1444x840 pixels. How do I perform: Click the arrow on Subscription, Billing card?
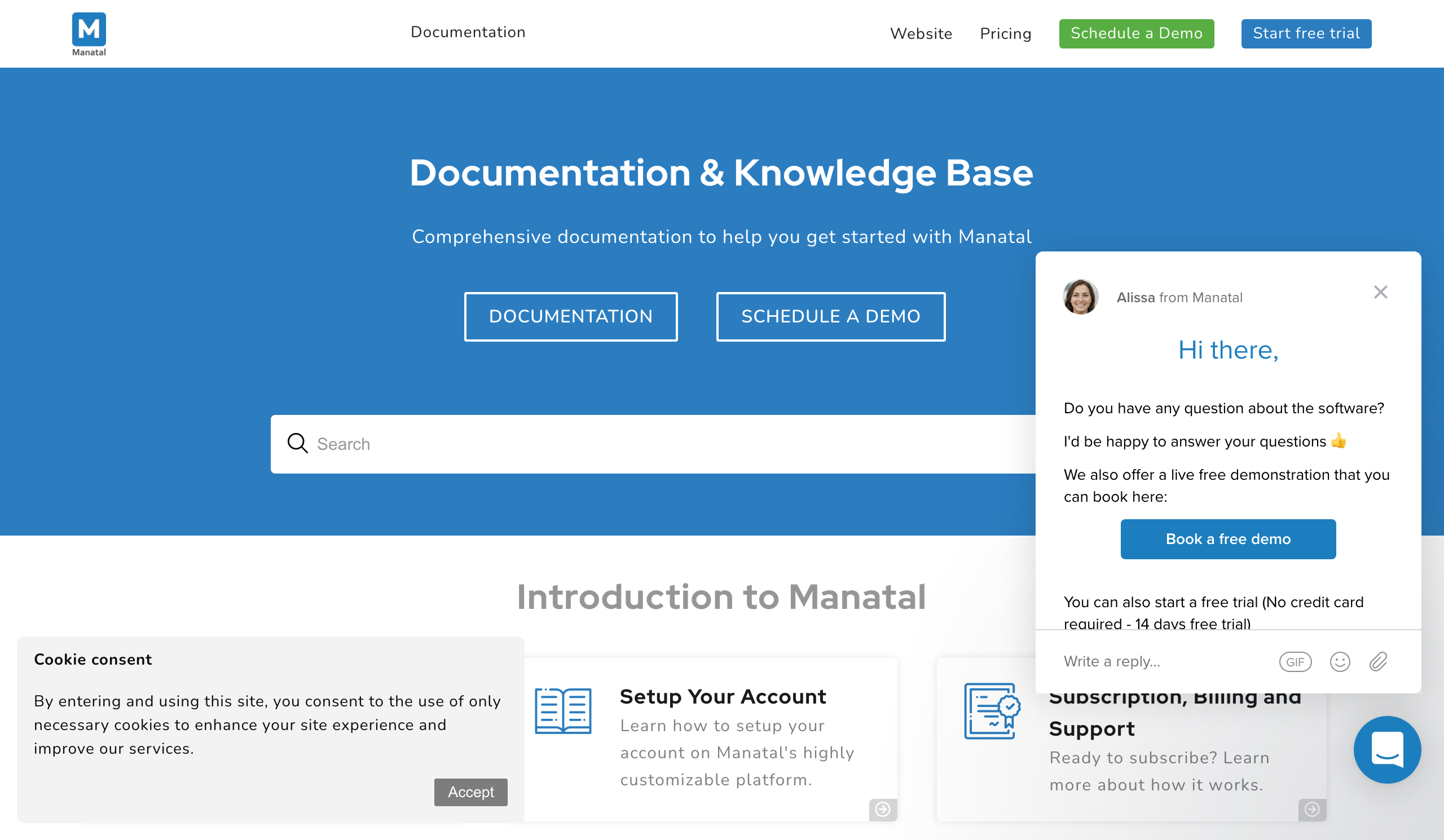tap(1311, 809)
